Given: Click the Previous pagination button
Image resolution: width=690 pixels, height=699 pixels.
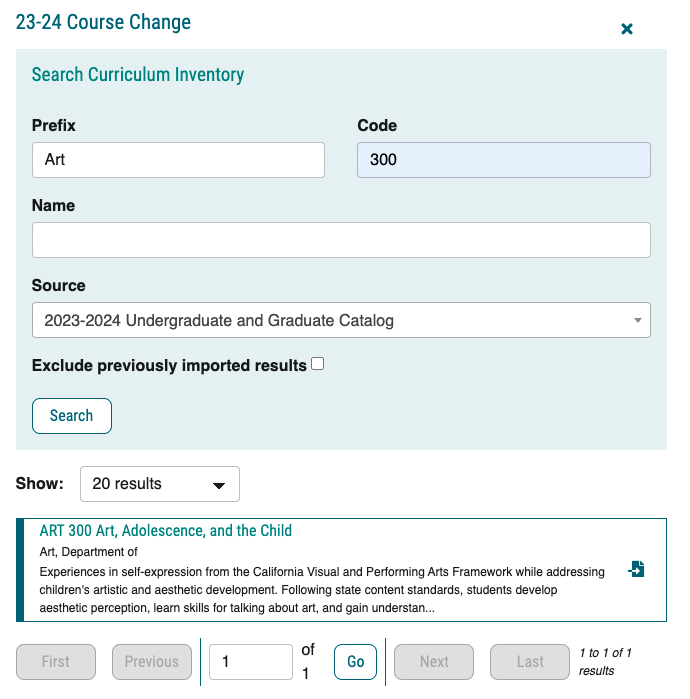Looking at the screenshot, I should [152, 662].
